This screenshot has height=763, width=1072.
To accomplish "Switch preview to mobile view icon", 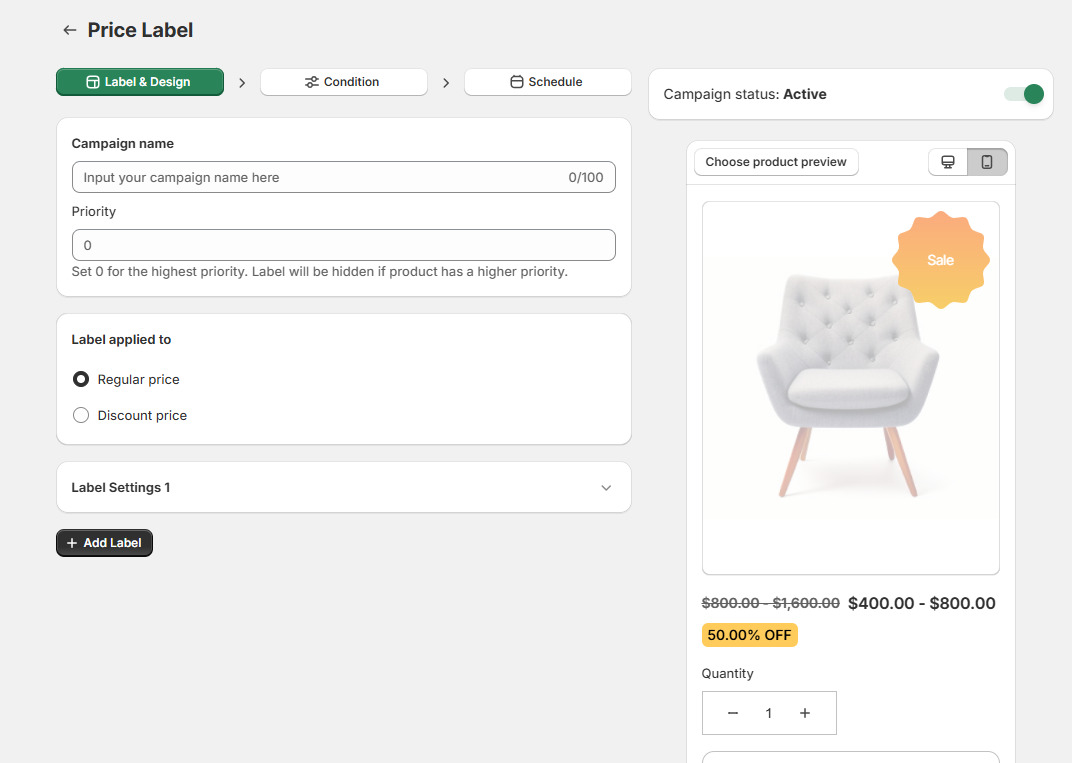I will click(987, 162).
